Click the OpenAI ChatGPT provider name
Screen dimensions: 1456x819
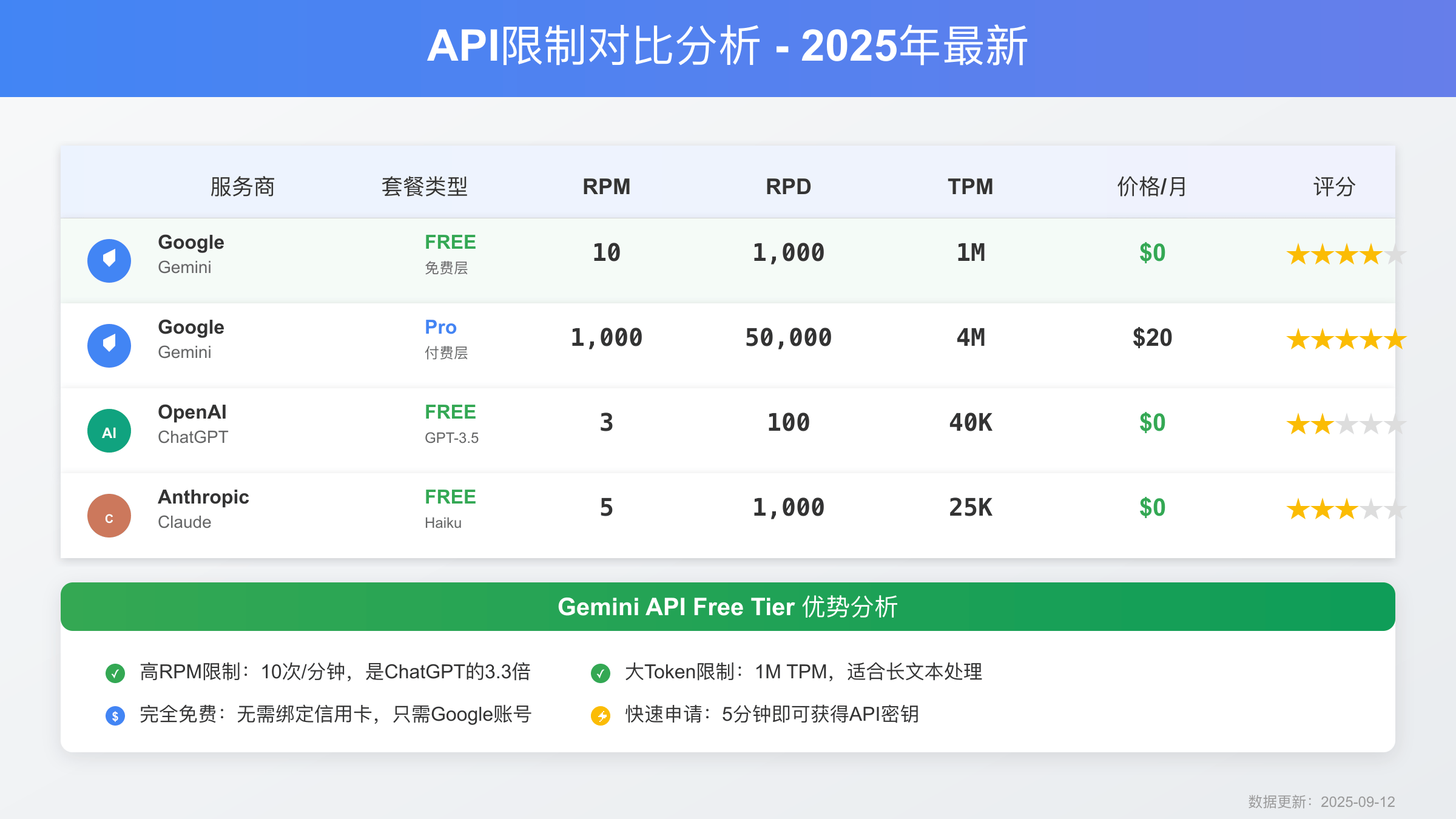(193, 424)
